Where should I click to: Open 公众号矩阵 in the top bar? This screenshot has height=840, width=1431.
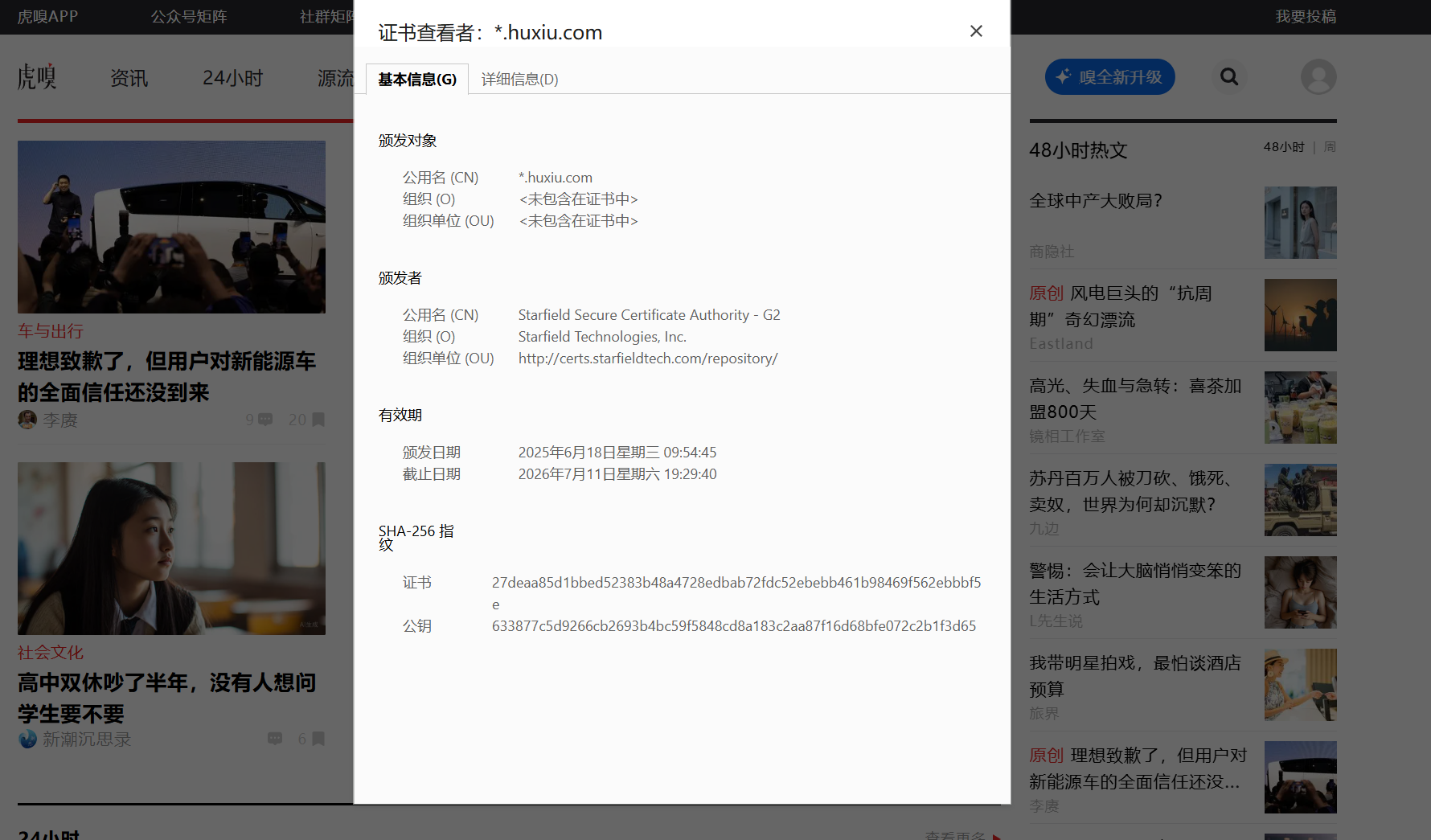189,17
